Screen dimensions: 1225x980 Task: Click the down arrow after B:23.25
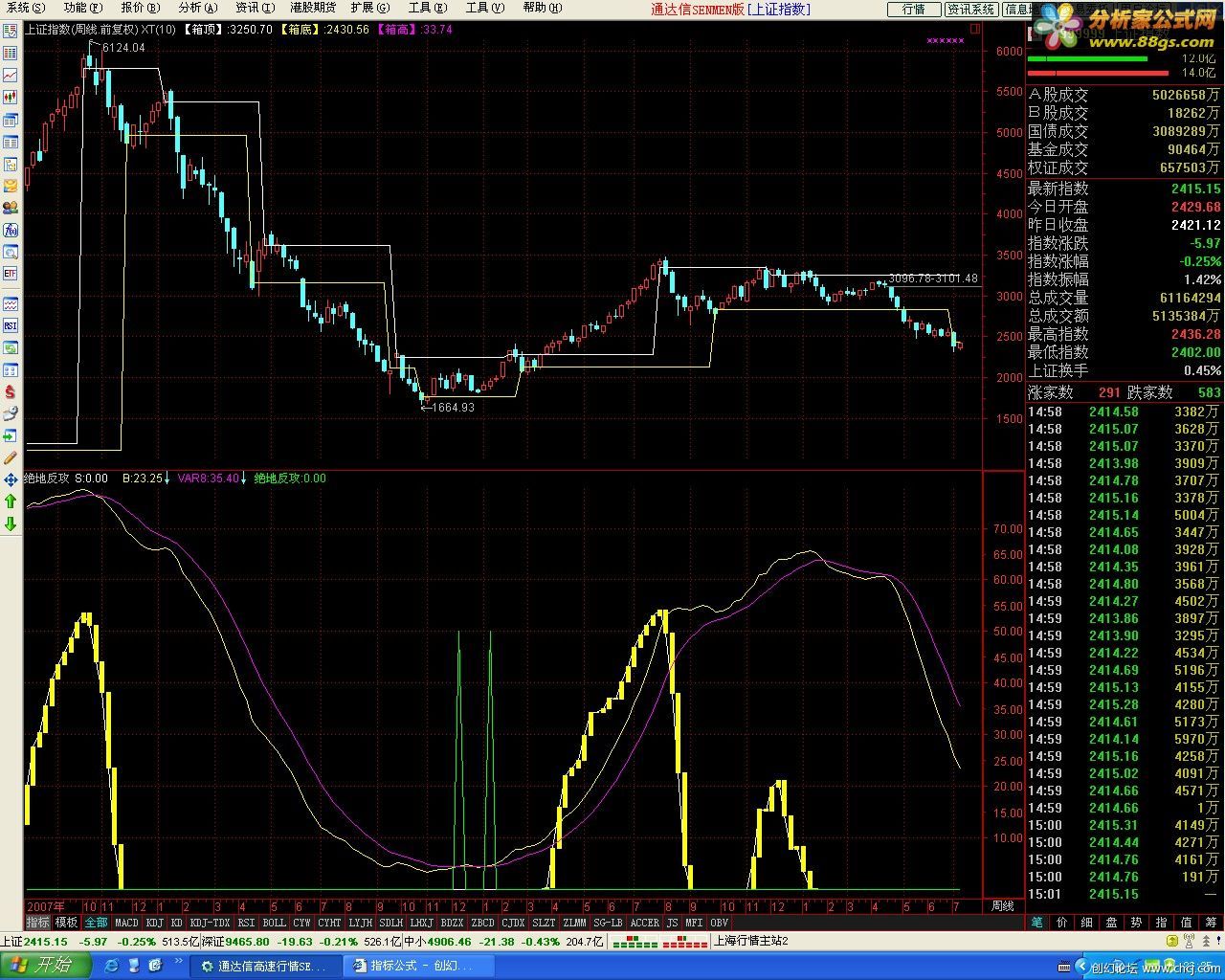pos(167,478)
